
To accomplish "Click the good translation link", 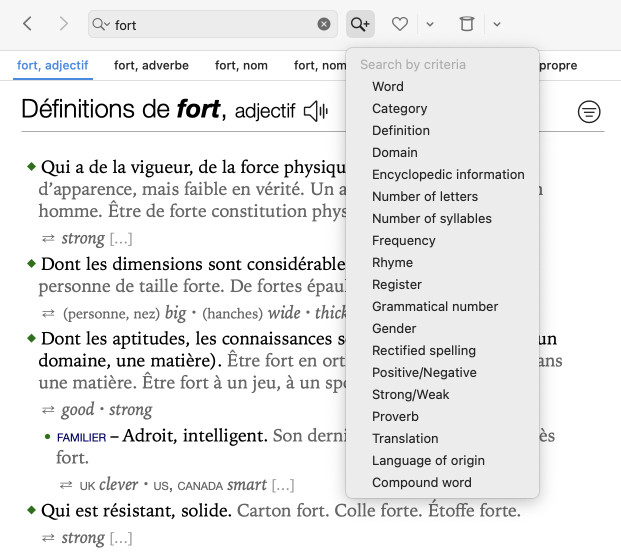I will [x=77, y=409].
